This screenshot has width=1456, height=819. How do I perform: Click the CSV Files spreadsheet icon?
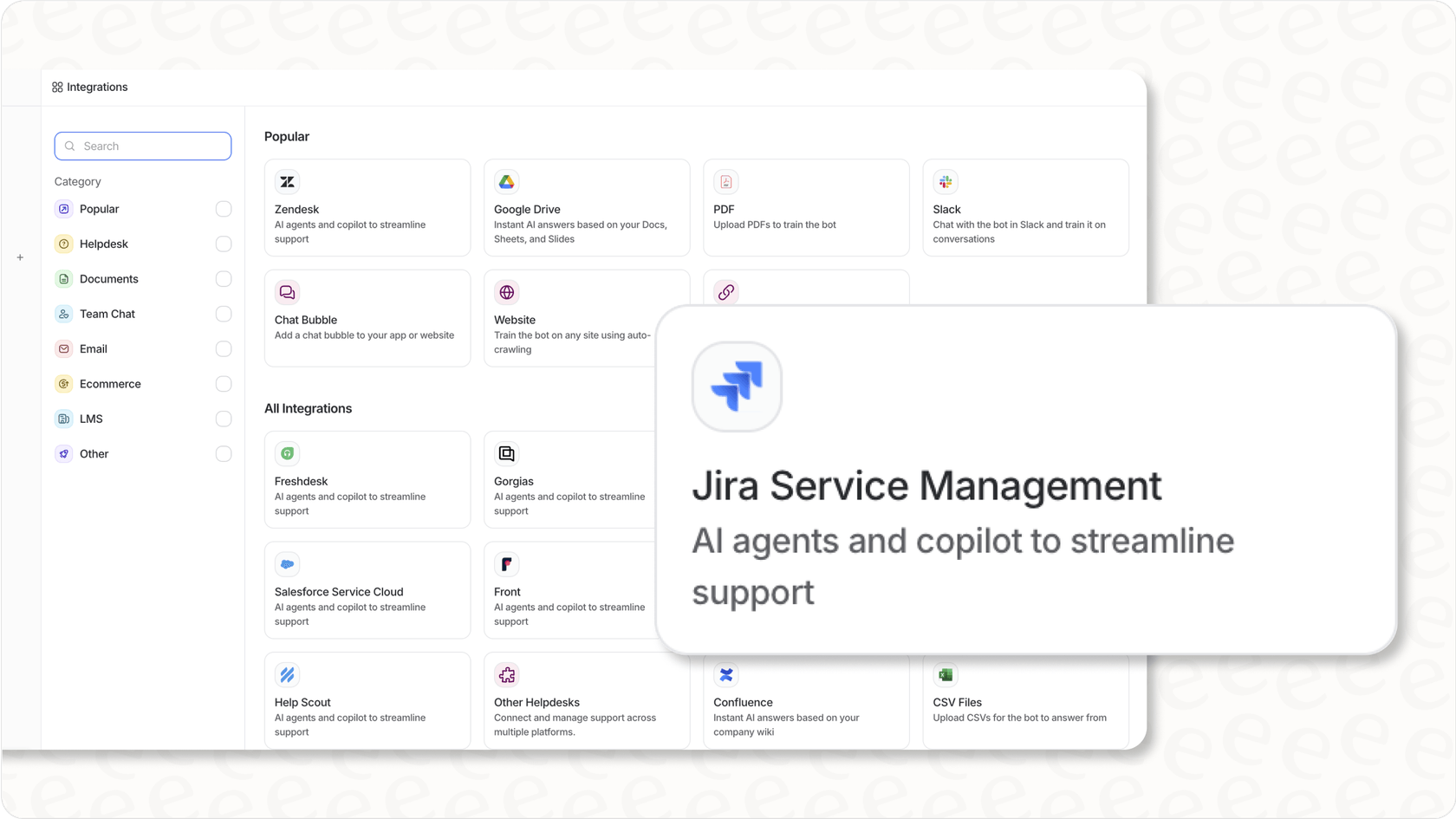(945, 674)
